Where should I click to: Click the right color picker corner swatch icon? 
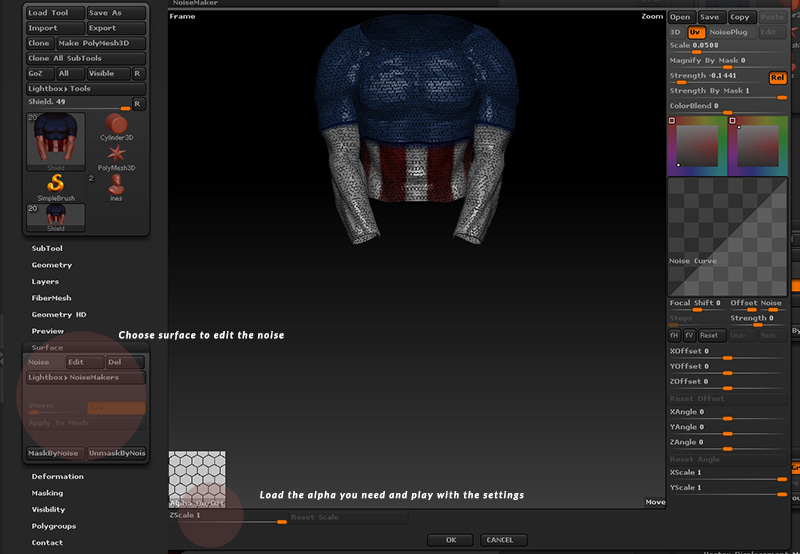[732, 121]
